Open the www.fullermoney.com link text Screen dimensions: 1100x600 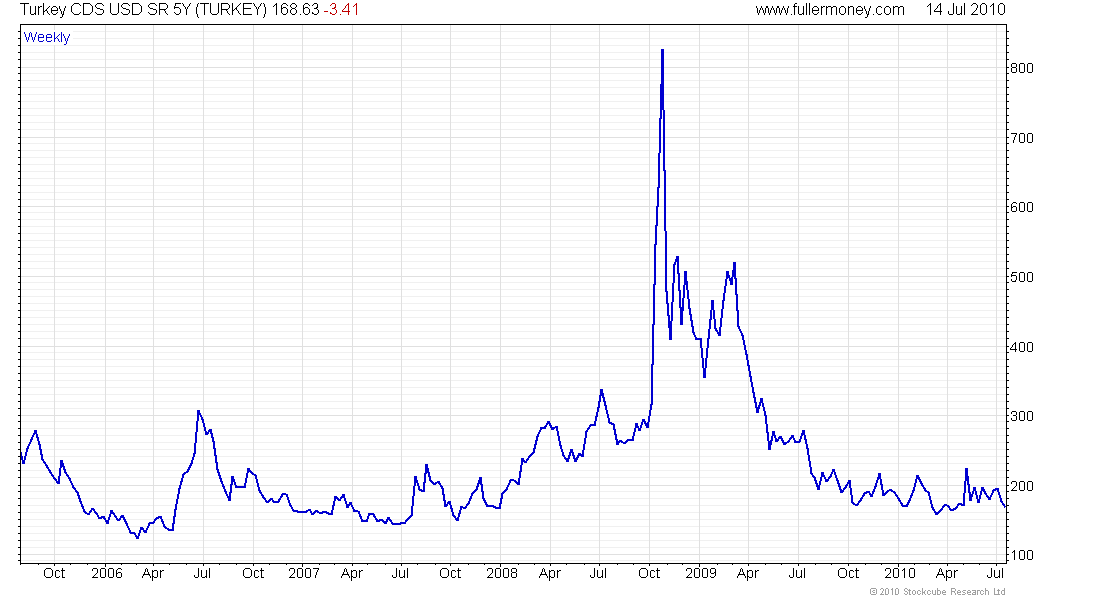click(830, 10)
